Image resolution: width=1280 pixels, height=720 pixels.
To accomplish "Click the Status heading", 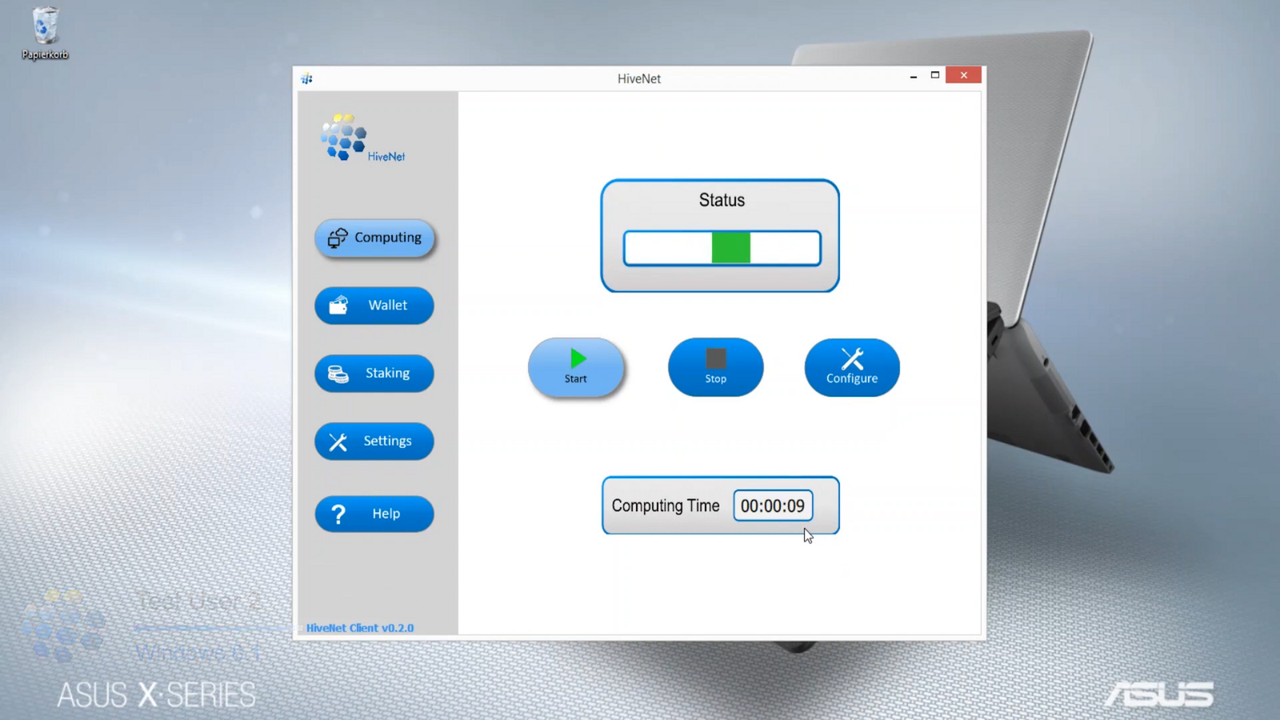I will [x=722, y=200].
